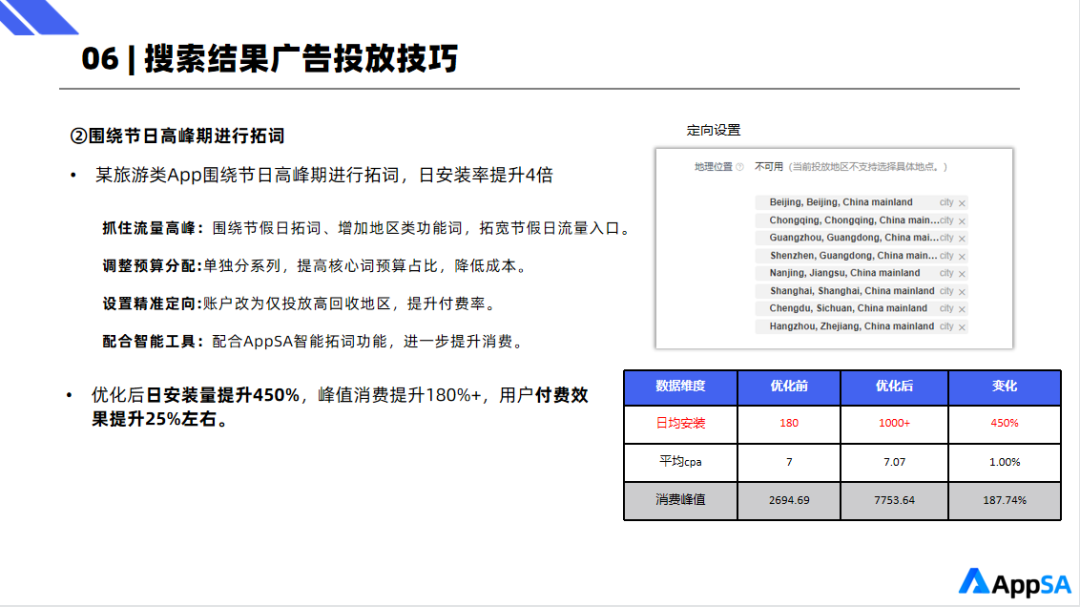Click the 数据维度 table header
The width and height of the screenshot is (1080, 607).
click(x=681, y=387)
